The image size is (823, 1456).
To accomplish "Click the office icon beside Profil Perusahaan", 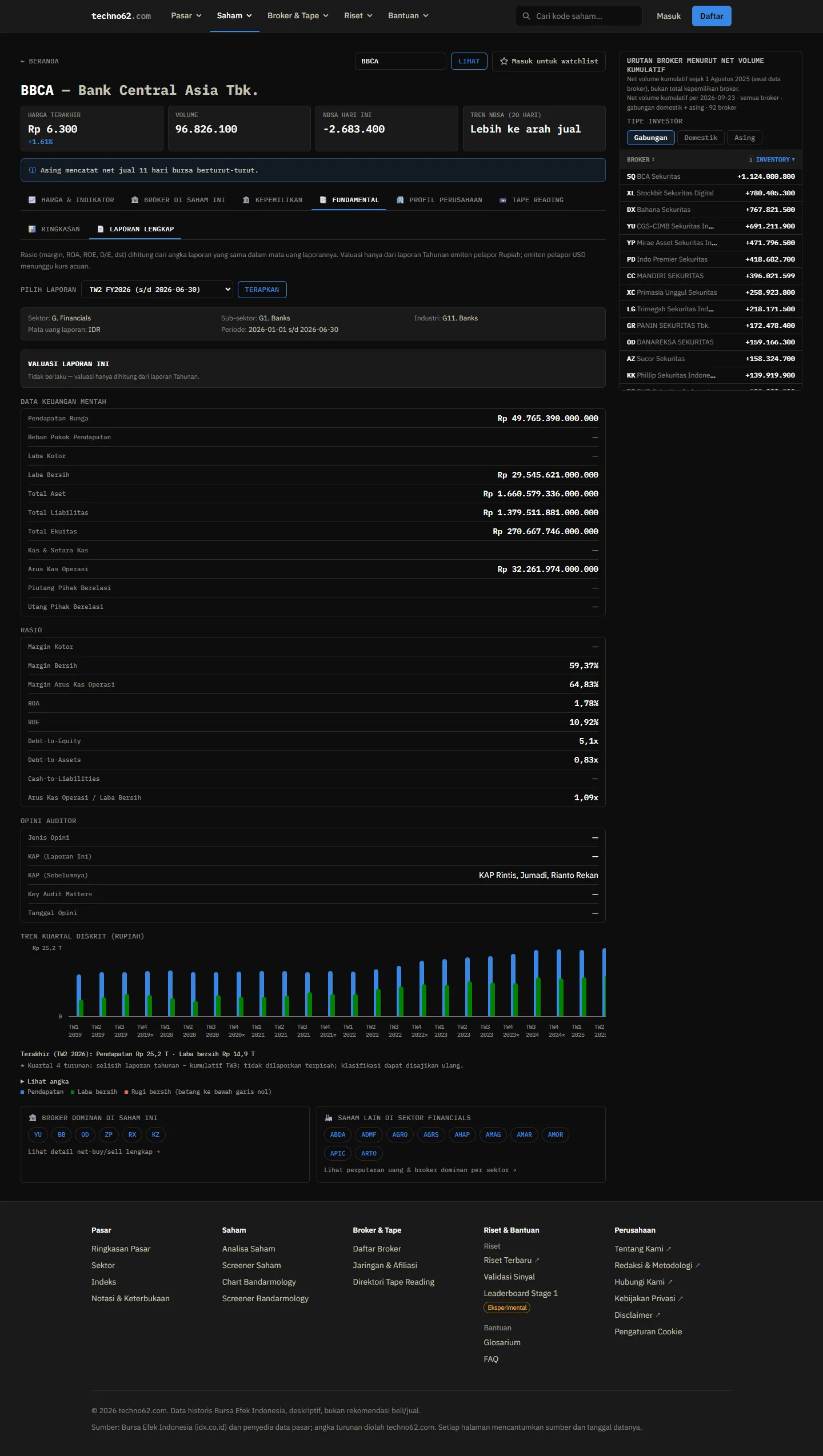I will (400, 200).
